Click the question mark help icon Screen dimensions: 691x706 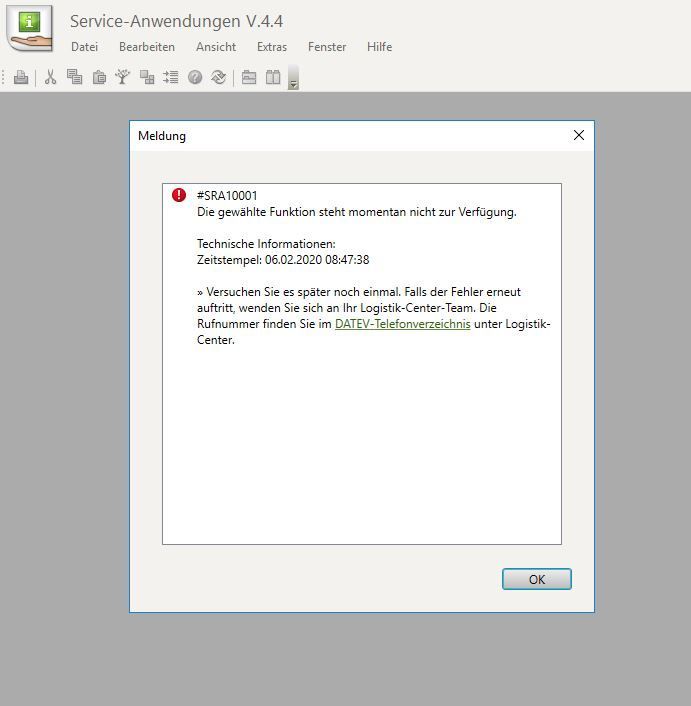click(x=195, y=77)
